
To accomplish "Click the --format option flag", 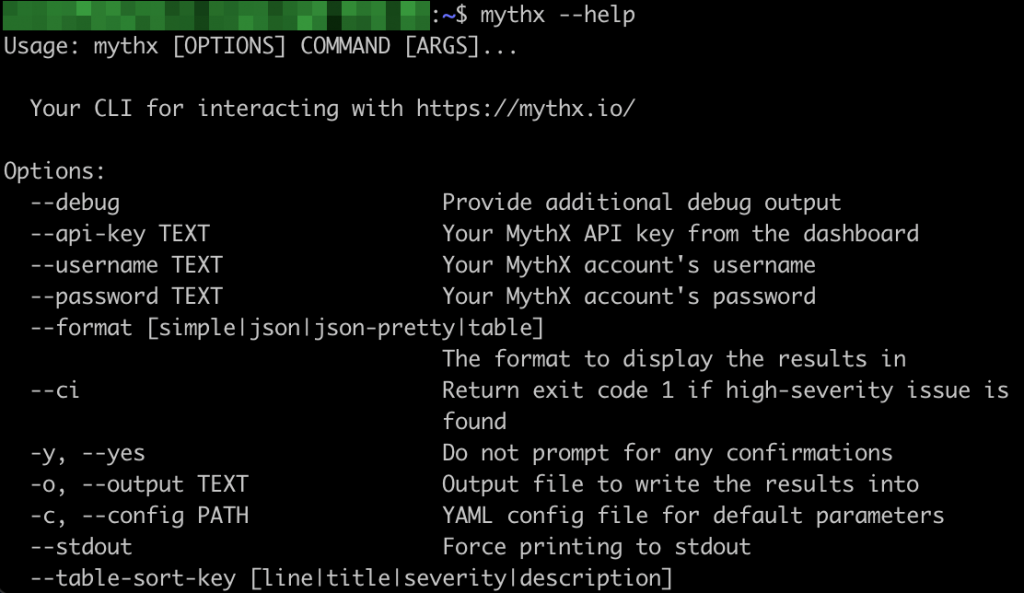I will [x=81, y=327].
